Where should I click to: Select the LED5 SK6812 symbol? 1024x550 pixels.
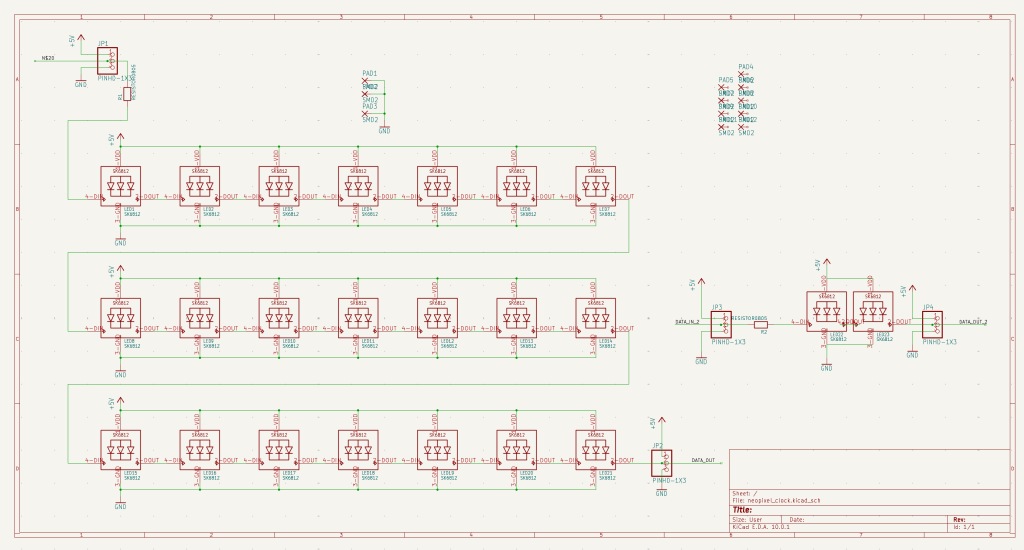pyautogui.click(x=438, y=187)
